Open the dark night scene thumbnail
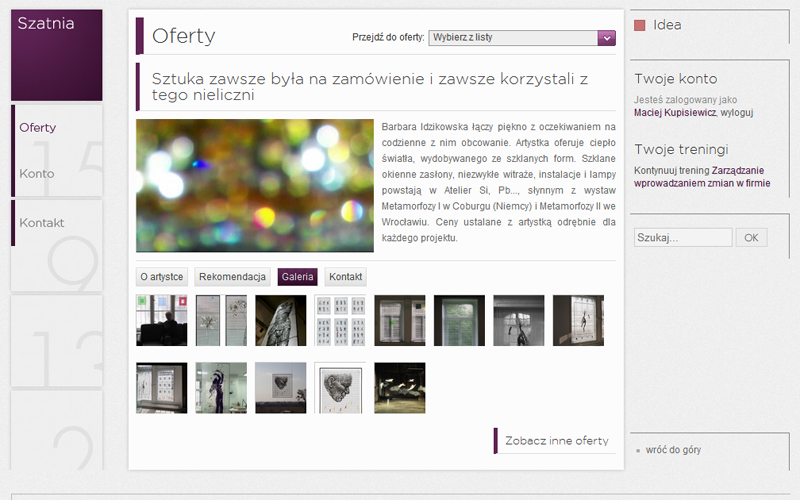Viewport: 800px width, 500px height. (400, 388)
